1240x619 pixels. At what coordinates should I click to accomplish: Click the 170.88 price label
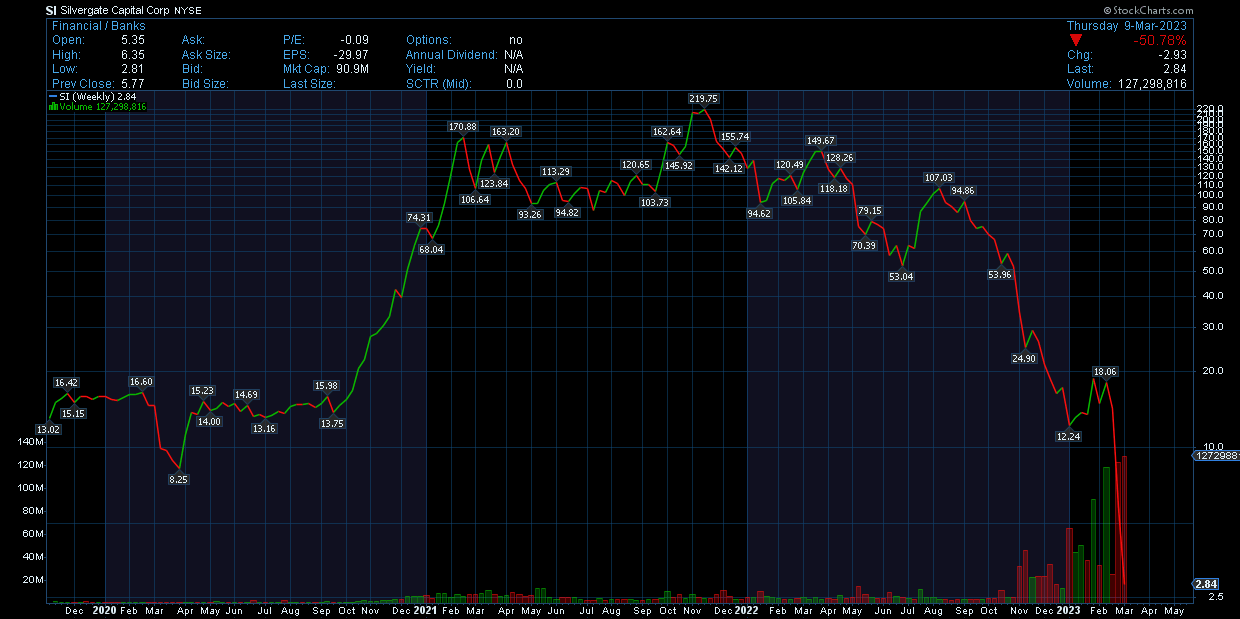[x=463, y=127]
